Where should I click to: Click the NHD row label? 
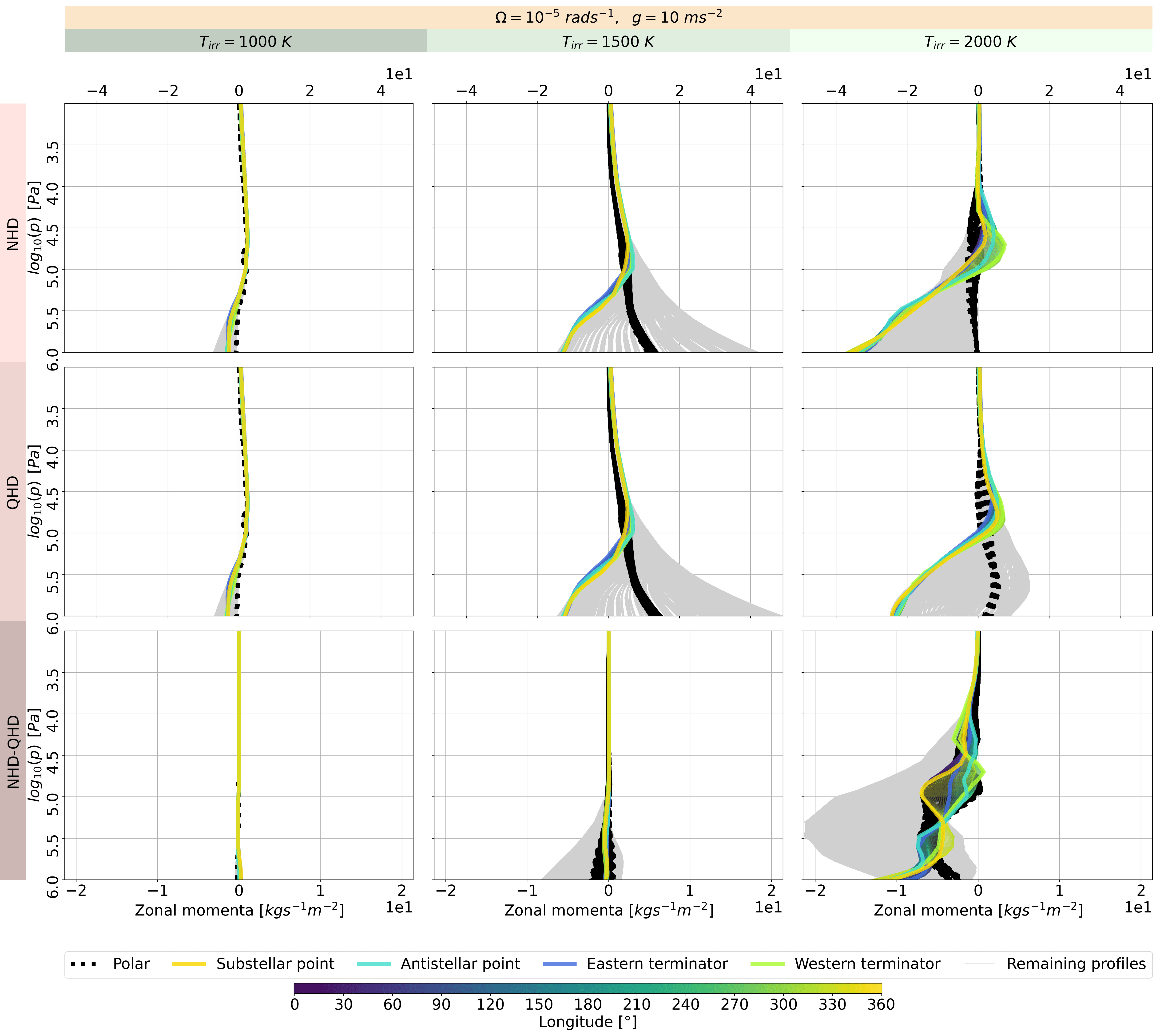tap(13, 233)
